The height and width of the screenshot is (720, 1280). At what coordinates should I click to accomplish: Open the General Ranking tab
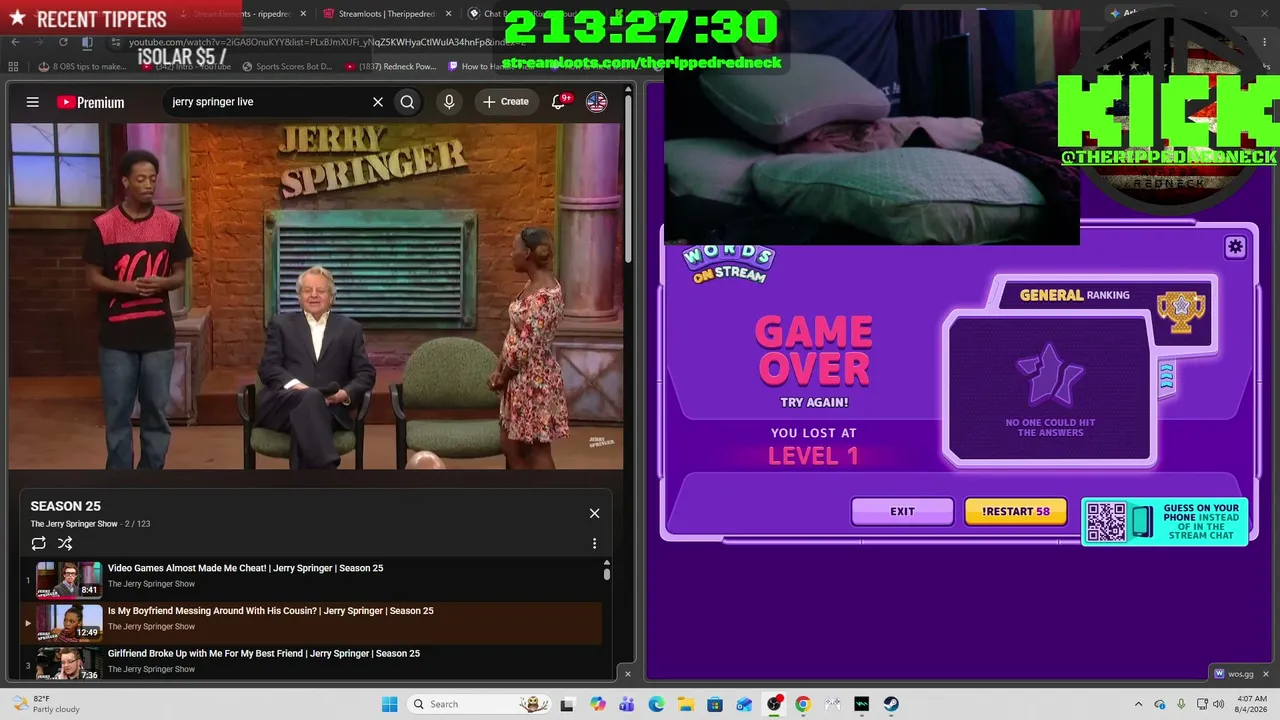point(1075,295)
